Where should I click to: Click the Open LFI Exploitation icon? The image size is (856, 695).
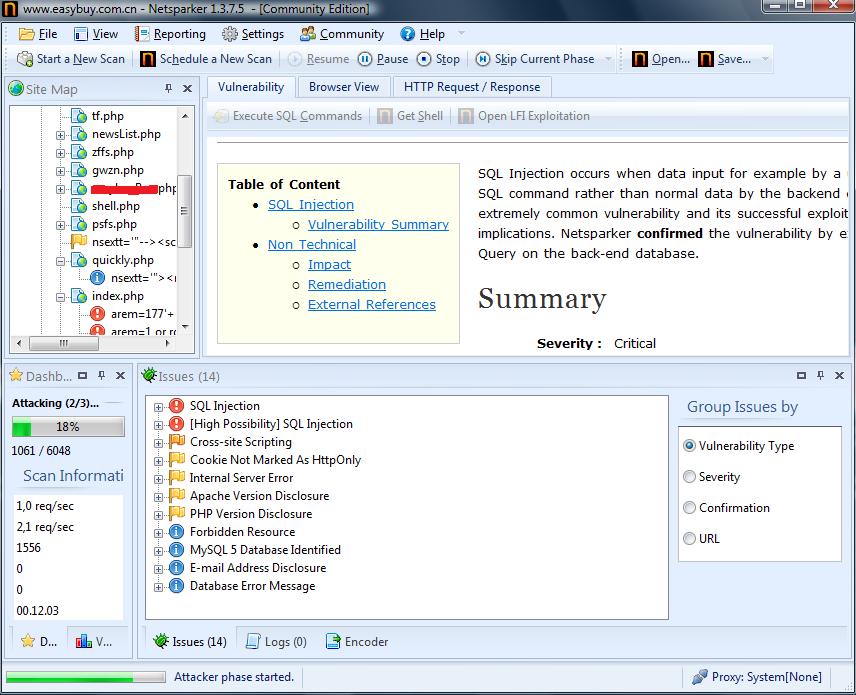[x=466, y=116]
